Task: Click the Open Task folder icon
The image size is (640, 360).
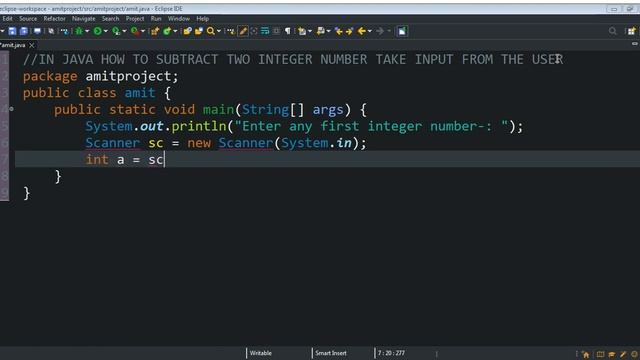Action: coord(199,31)
